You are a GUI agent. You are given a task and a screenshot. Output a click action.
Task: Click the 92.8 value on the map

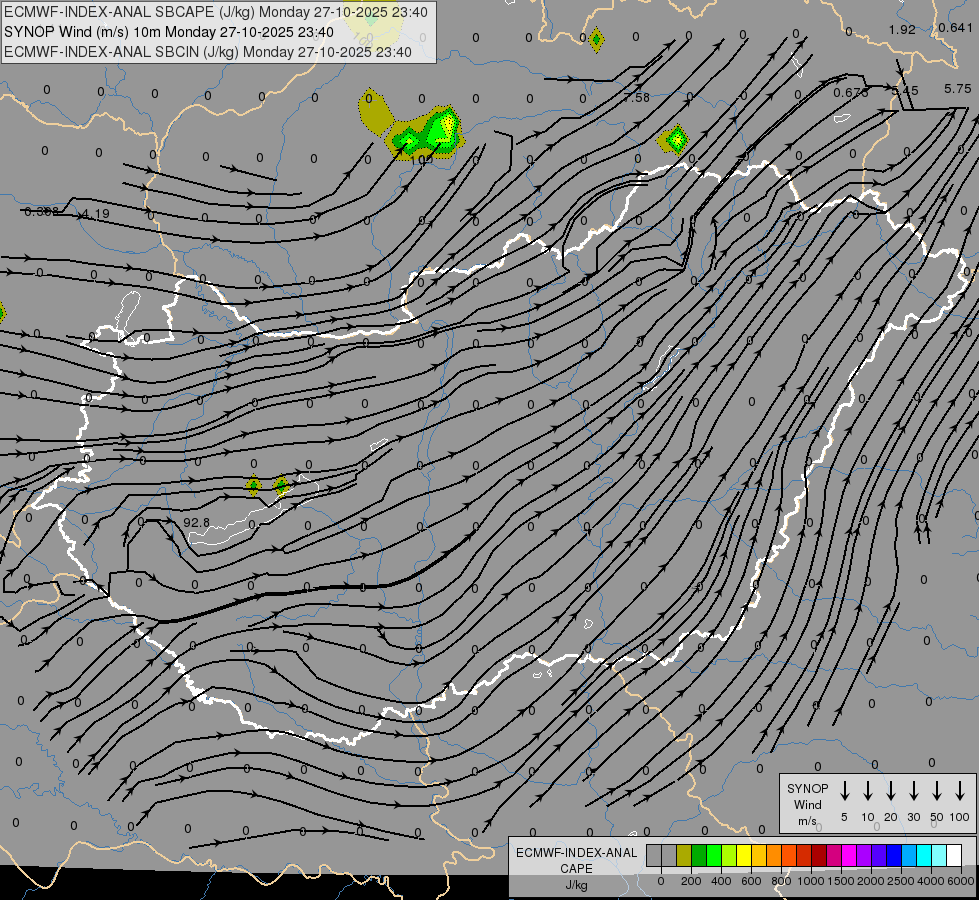(x=197, y=522)
